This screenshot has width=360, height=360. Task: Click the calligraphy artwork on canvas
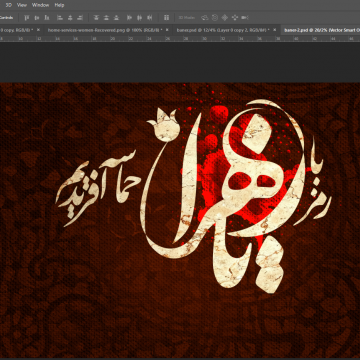193,196
